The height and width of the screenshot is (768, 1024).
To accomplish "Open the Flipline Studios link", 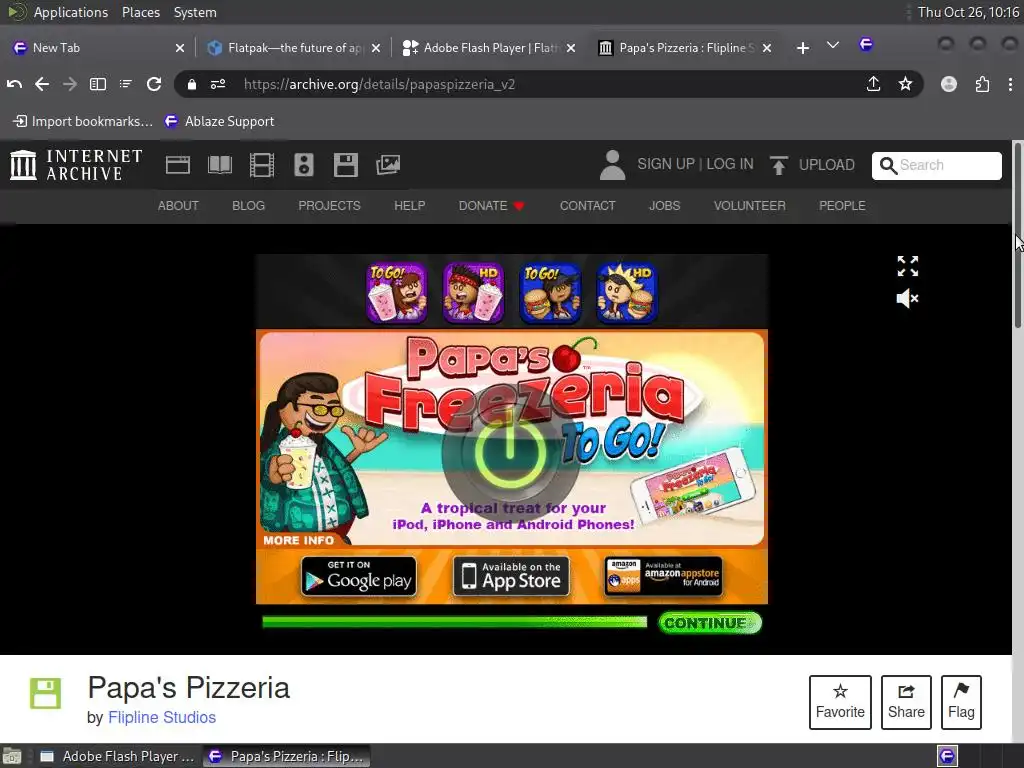I will click(161, 717).
